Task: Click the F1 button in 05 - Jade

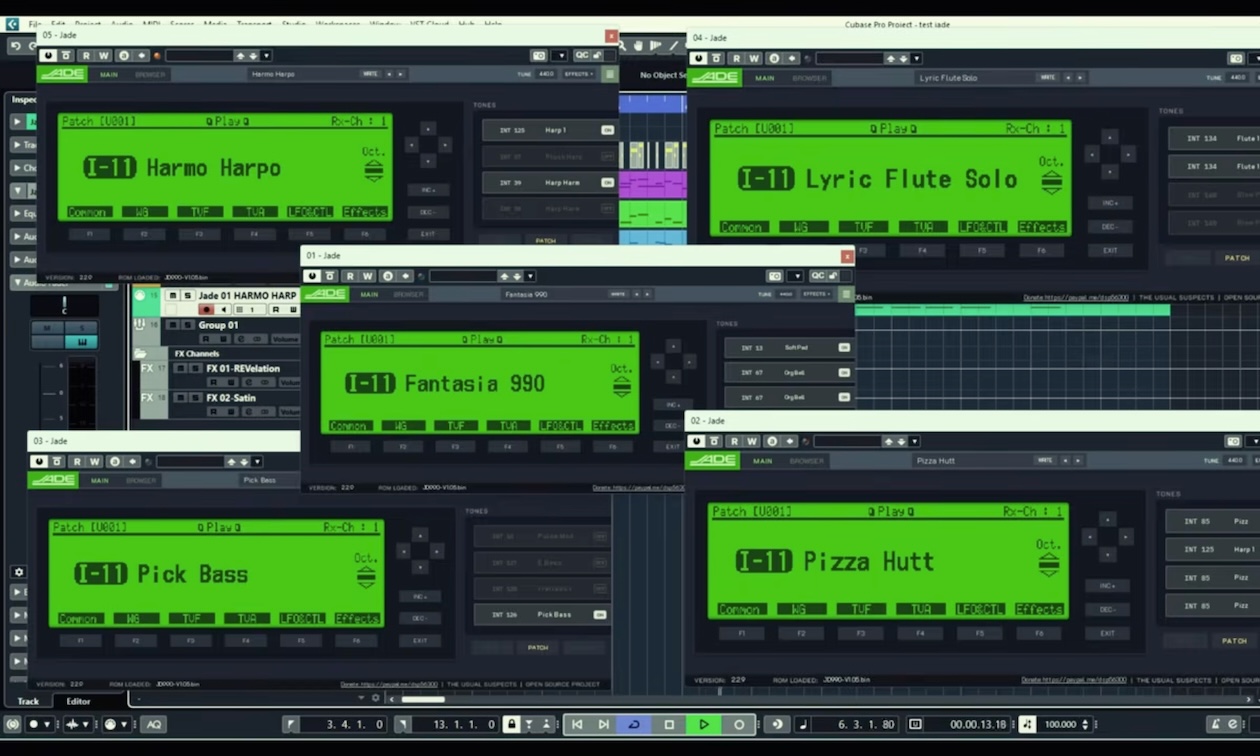Action: coord(89,234)
